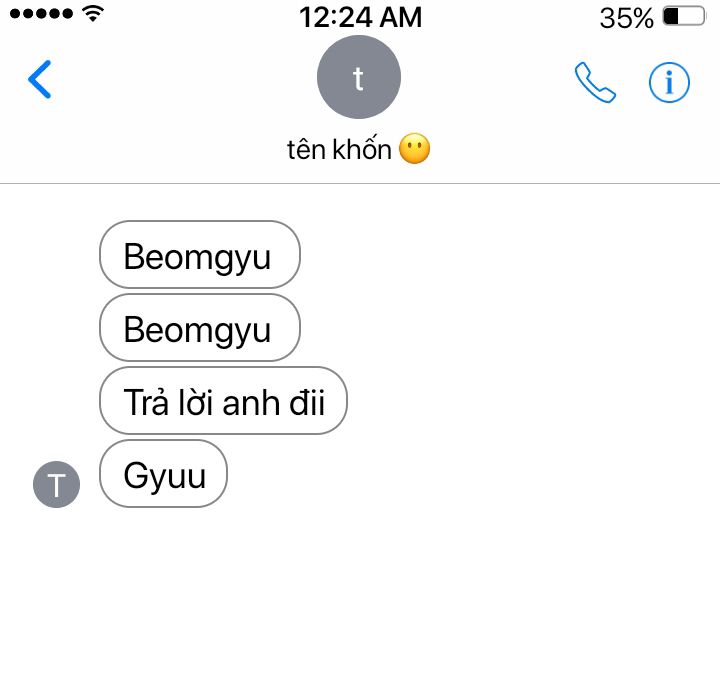Tap the gray divider line under the header
Image resolution: width=720 pixels, height=700 pixels.
point(360,183)
